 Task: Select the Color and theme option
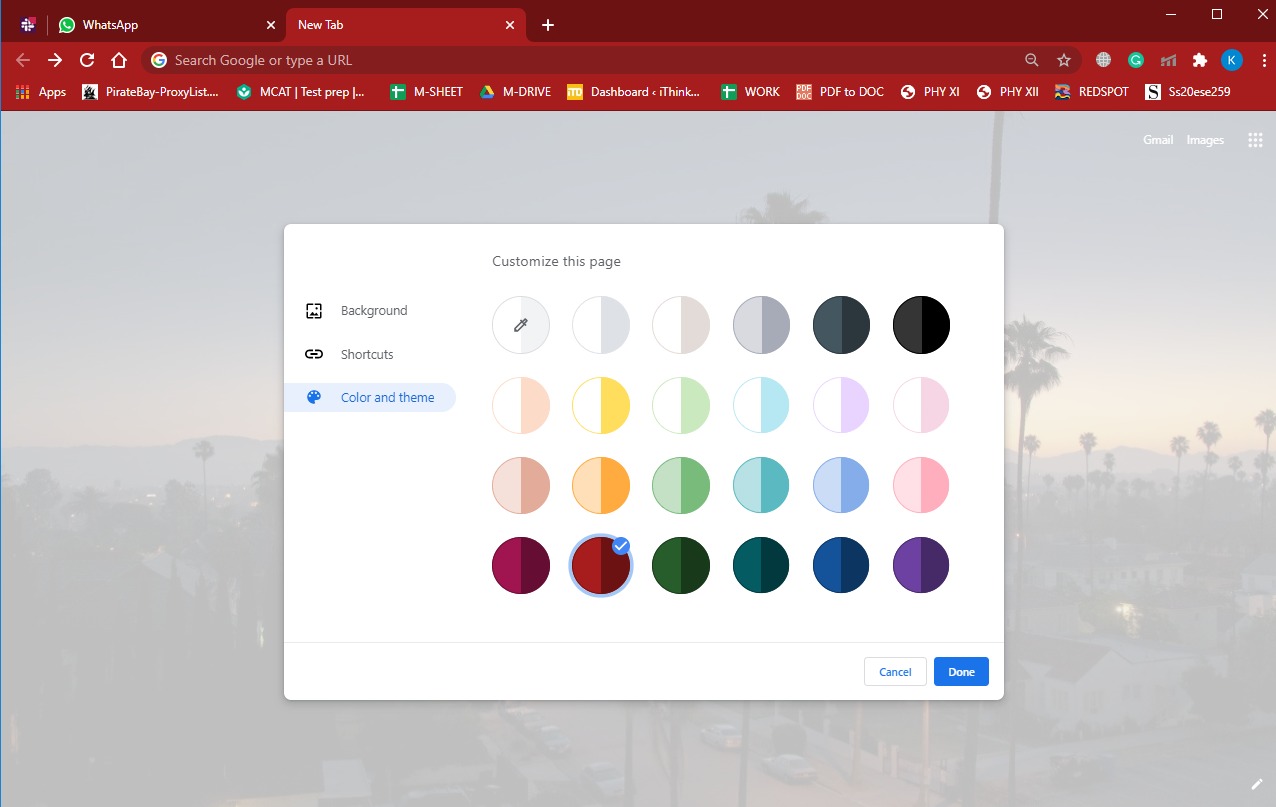click(388, 397)
